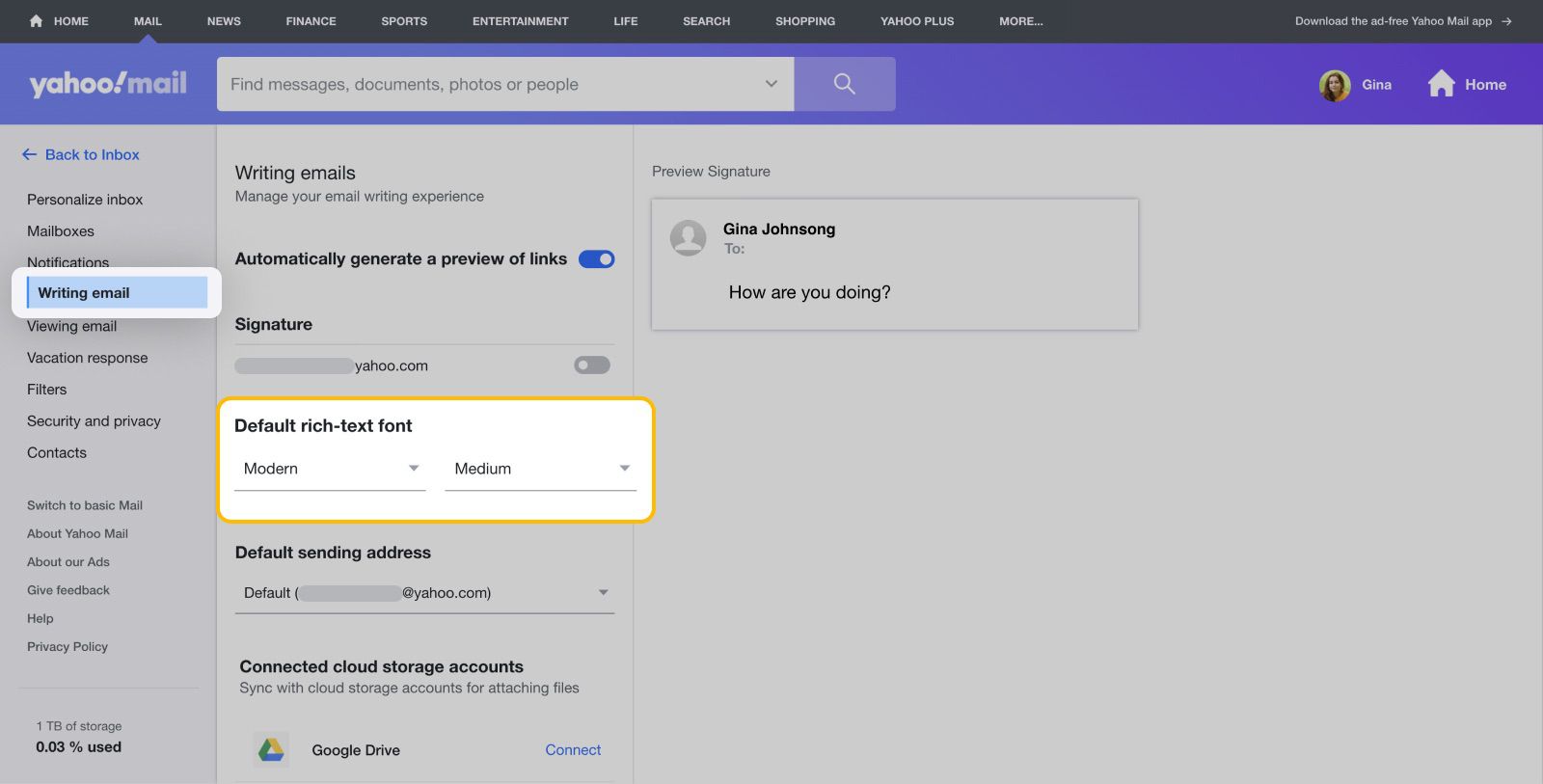
Task: Open ENTERTAINMENT in the top navigation
Action: click(x=521, y=21)
